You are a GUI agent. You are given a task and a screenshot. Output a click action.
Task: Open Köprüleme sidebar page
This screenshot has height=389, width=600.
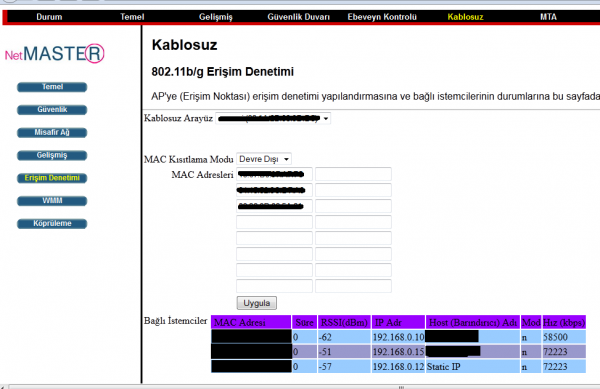52,223
